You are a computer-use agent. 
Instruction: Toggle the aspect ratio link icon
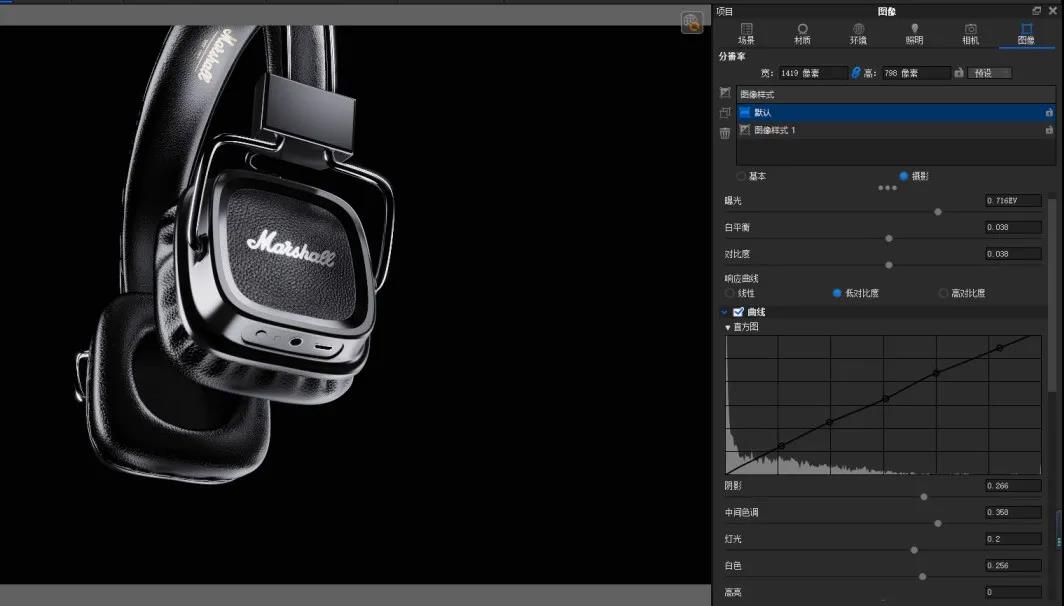coord(856,73)
